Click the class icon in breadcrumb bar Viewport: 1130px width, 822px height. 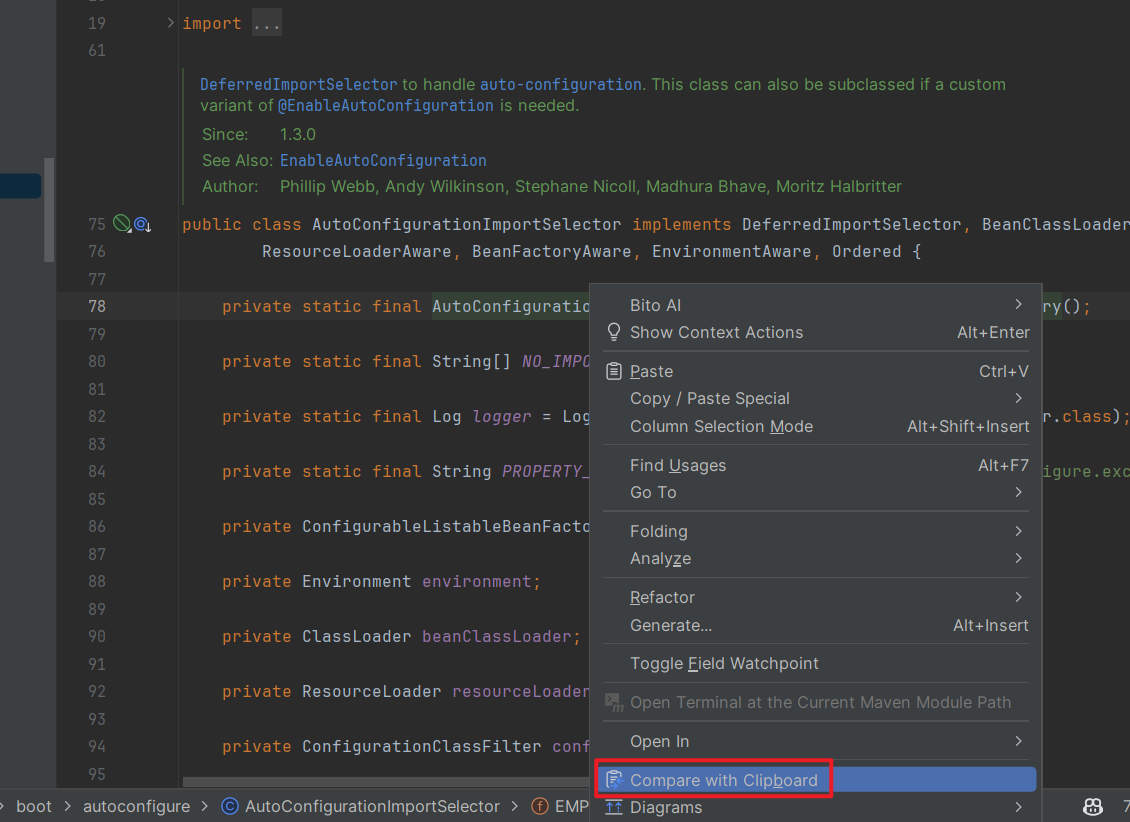[229, 806]
